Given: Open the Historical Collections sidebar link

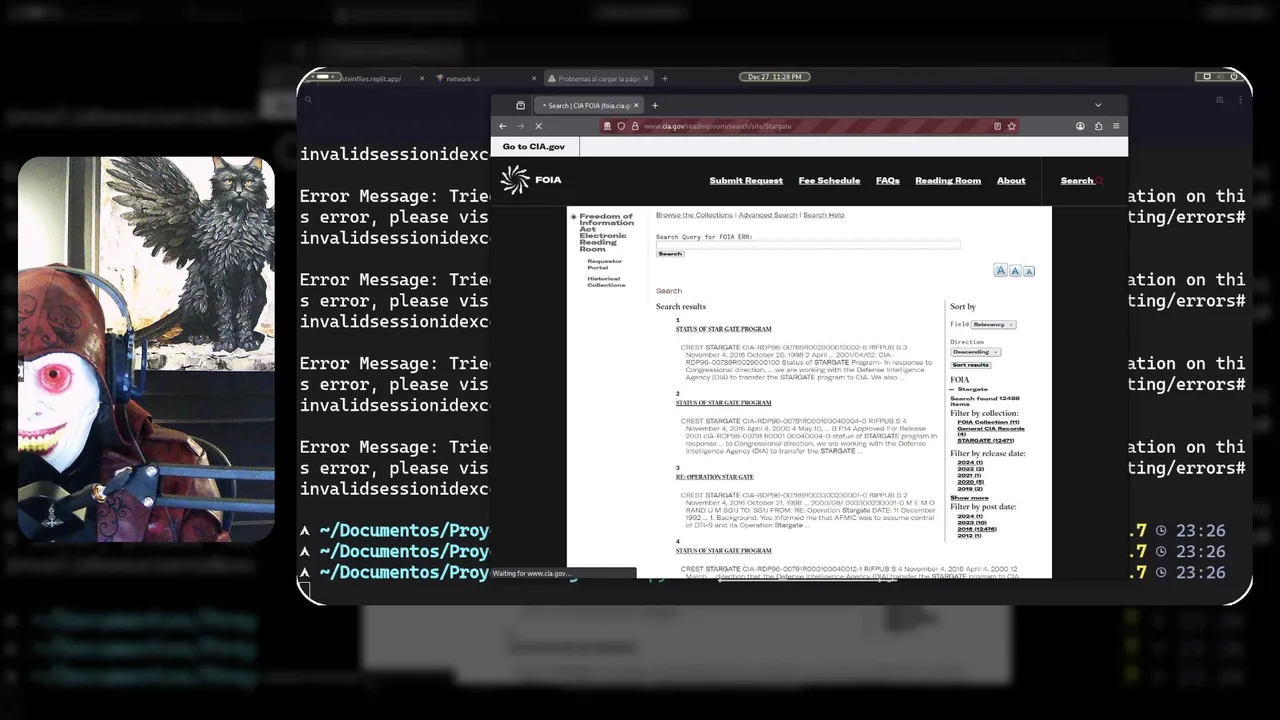Looking at the screenshot, I should click(606, 282).
